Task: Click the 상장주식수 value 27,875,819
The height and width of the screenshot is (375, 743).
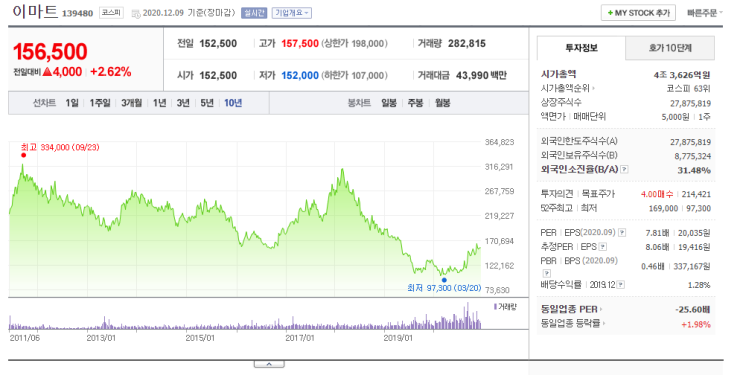Action: (x=690, y=103)
